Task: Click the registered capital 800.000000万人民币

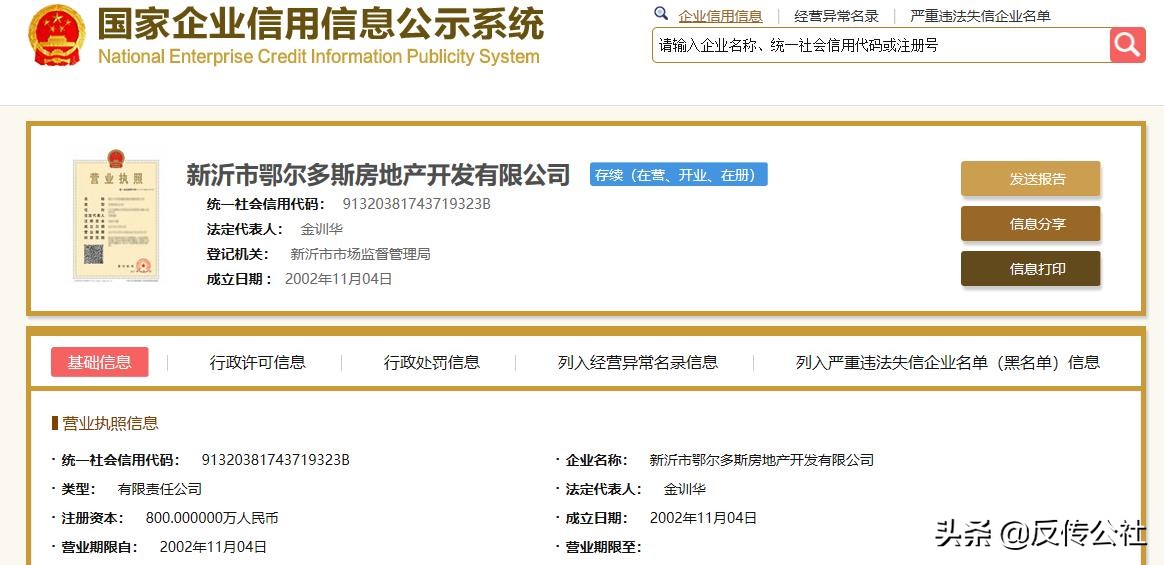Action: (212, 518)
